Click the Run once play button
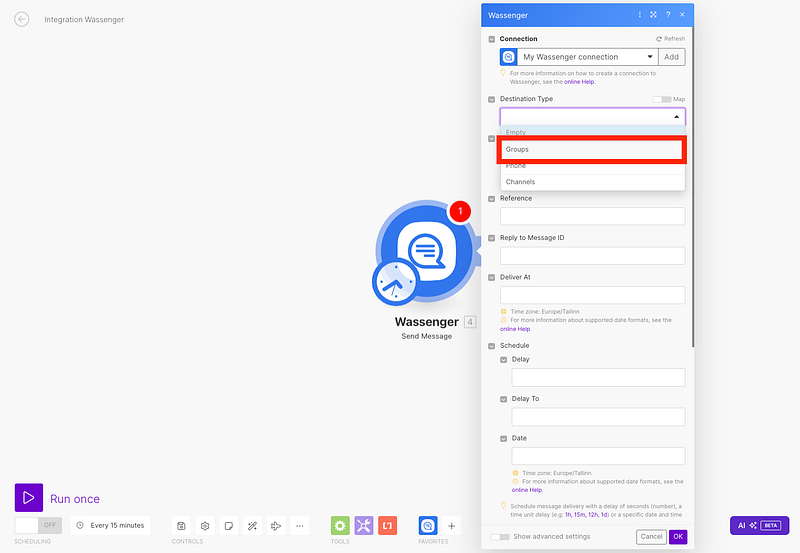Viewport: 800px width, 553px height. point(29,497)
